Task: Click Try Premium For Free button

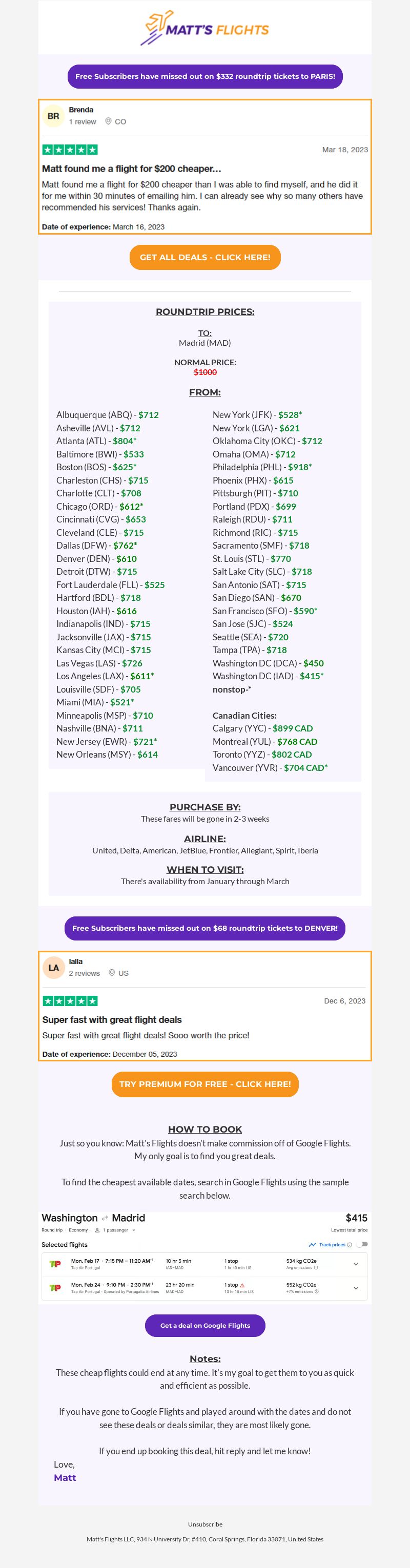Action: 204,1083
